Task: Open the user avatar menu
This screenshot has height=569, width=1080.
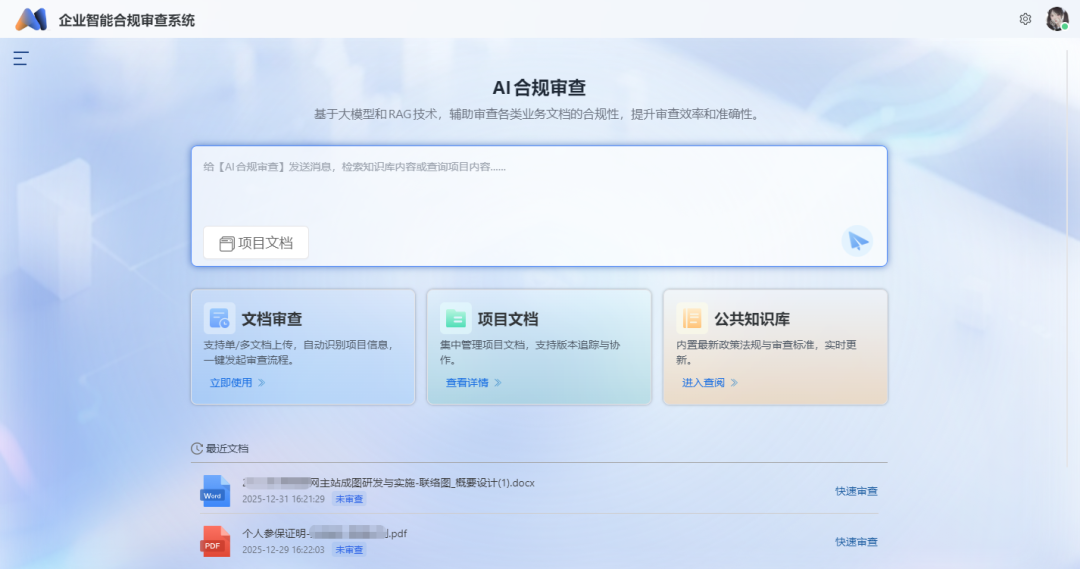Action: pyautogui.click(x=1057, y=19)
